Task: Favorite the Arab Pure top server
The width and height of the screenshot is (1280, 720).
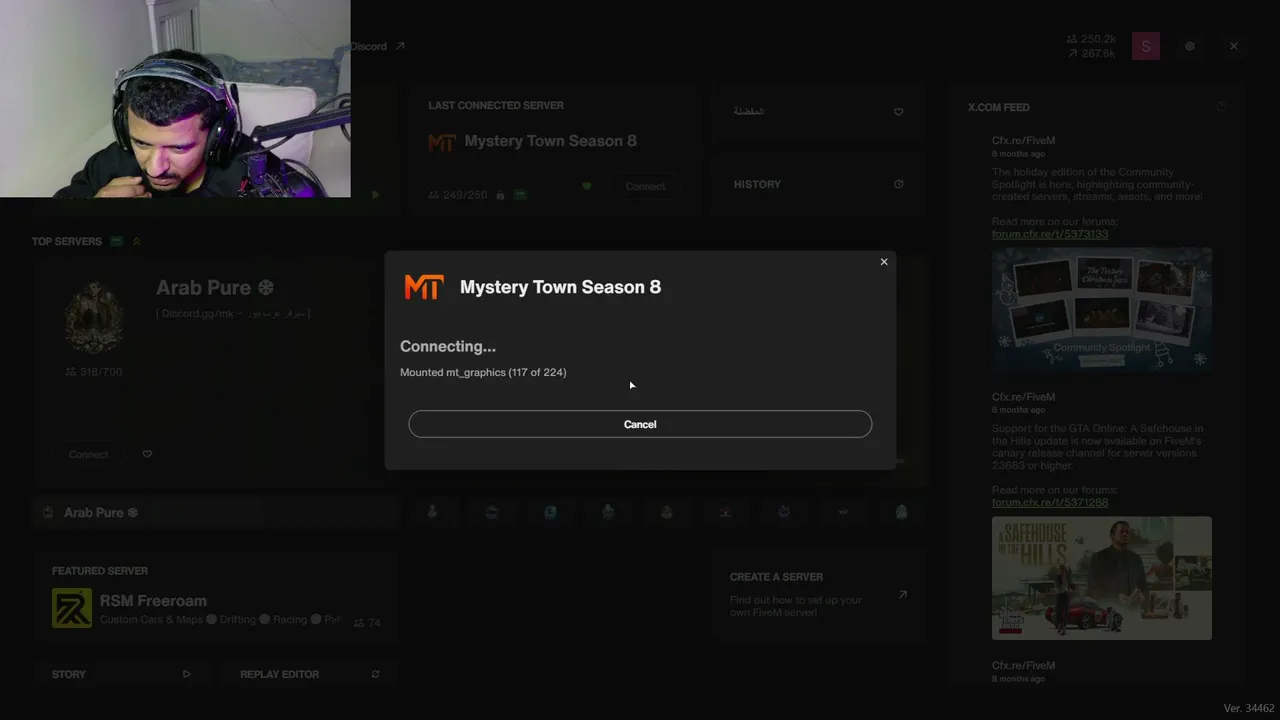Action: coord(147,454)
